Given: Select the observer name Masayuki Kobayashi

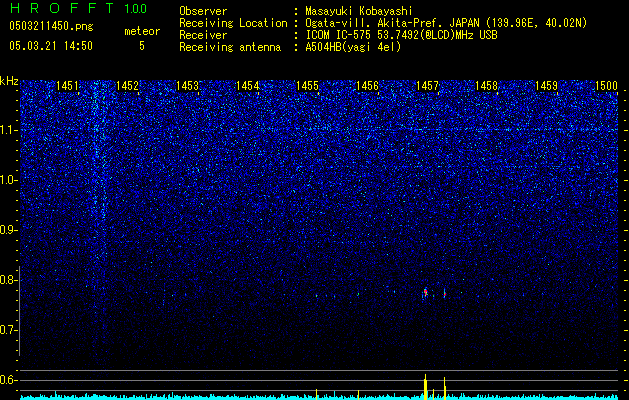Looking at the screenshot, I should (359, 11).
